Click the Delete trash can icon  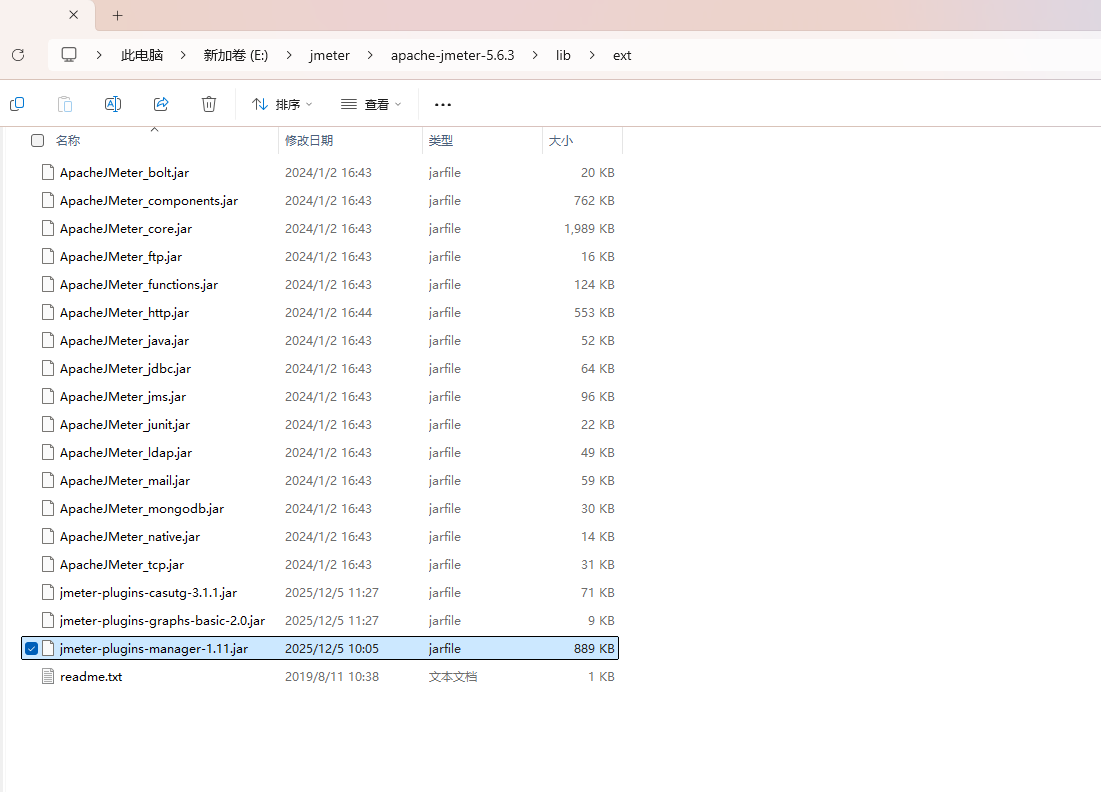click(209, 104)
